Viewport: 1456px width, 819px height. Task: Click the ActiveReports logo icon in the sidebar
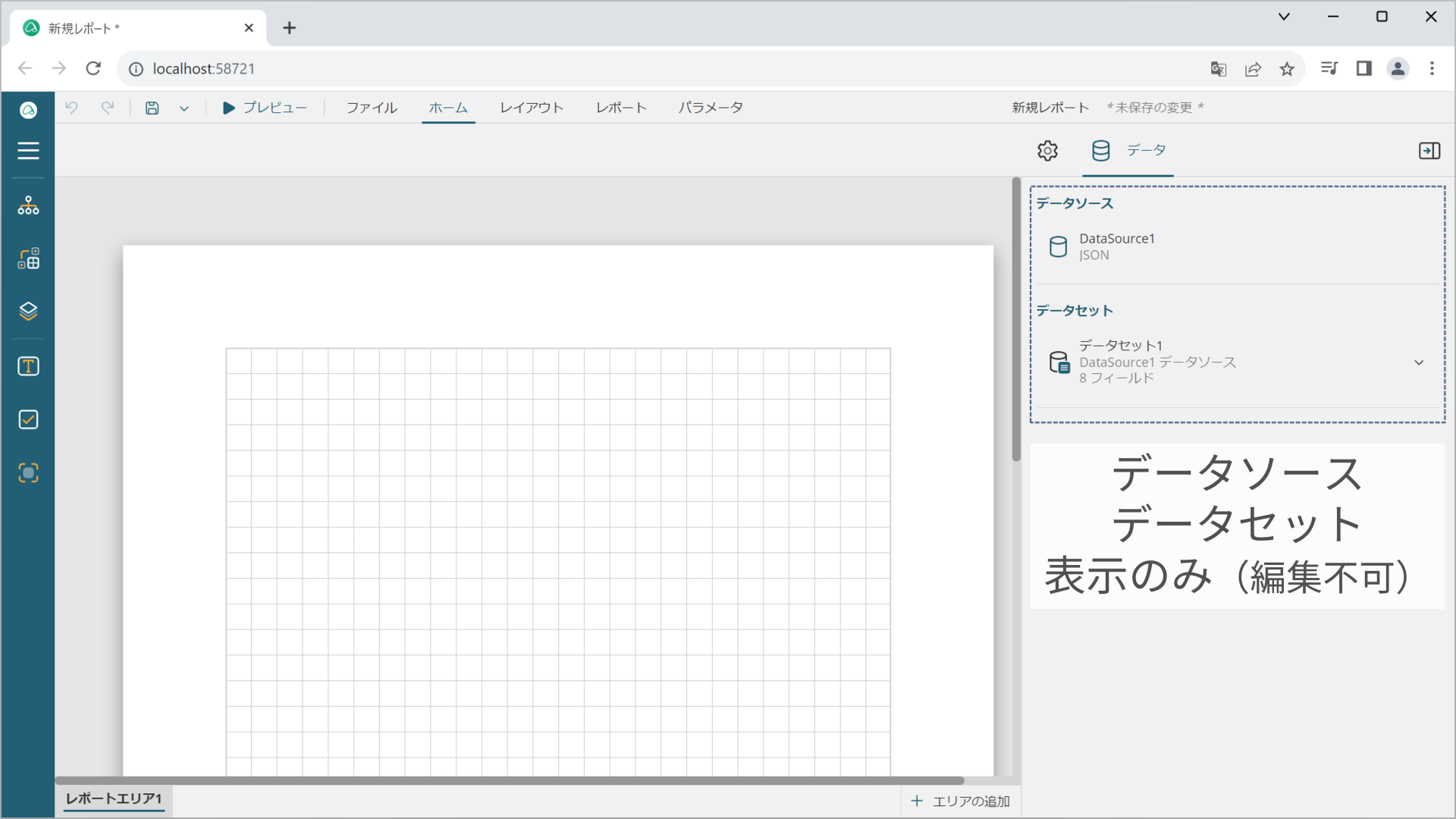point(28,111)
